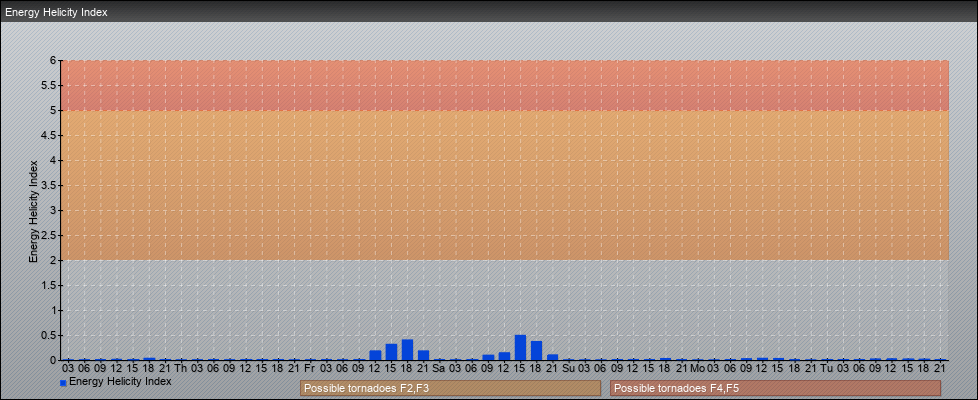Viewport: 978px width, 400px height.
Task: Click the y-axis value '5.5'
Action: point(50,85)
